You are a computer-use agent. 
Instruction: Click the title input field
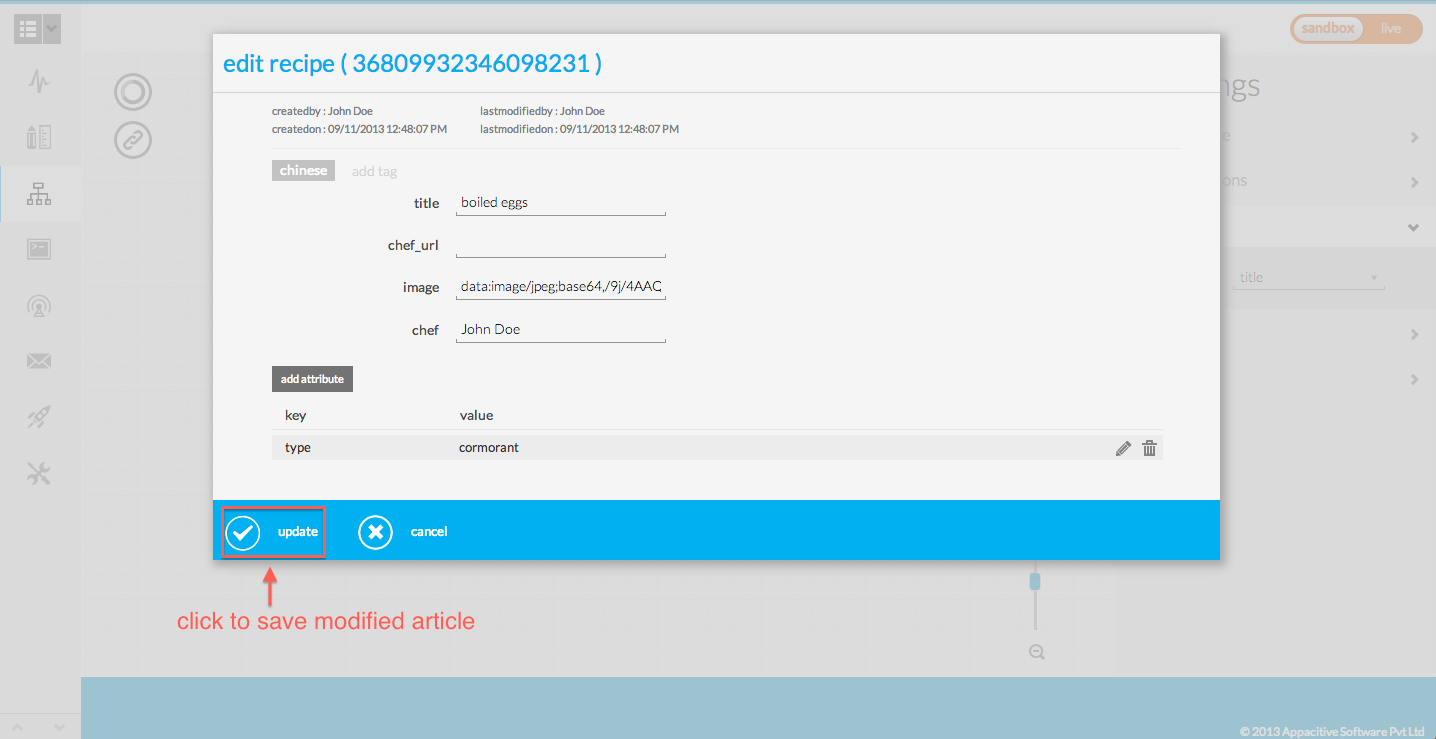[x=560, y=203]
